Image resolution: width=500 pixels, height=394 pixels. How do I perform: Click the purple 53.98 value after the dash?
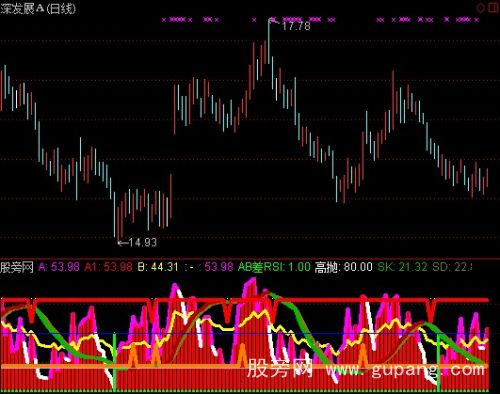click(x=219, y=267)
